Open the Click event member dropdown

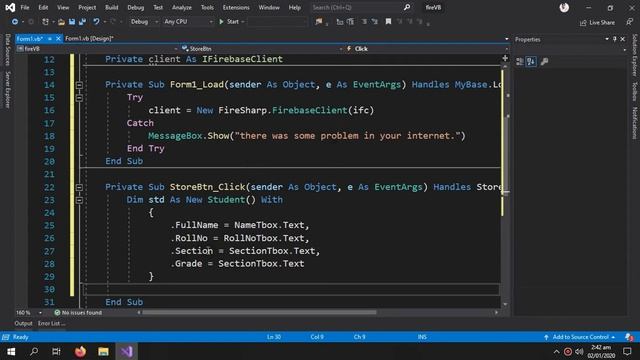coord(427,49)
